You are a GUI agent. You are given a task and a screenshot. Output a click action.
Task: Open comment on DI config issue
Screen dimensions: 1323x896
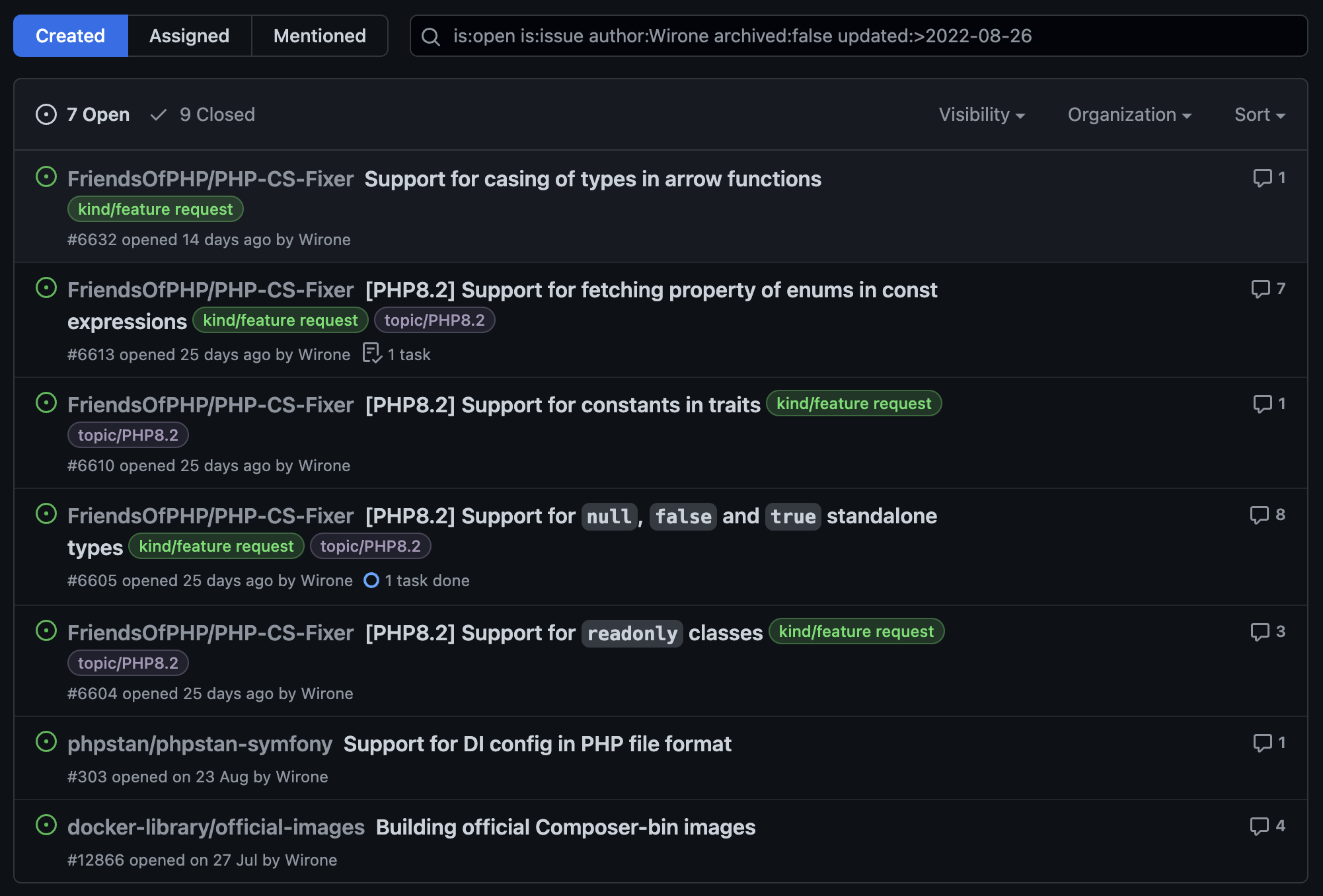coord(1269,743)
